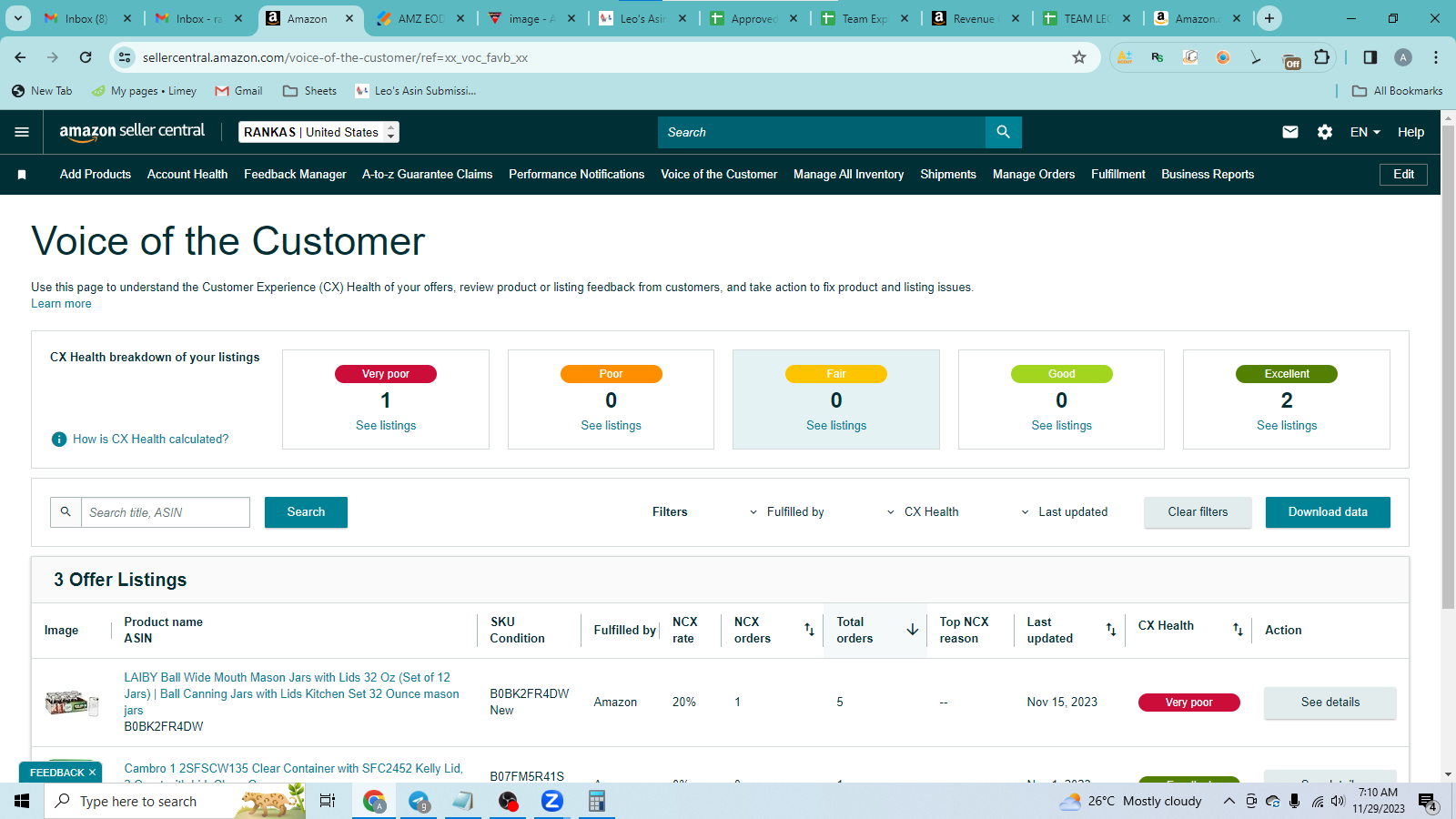Sort the table by Last updated
1456x819 pixels.
coord(1111,630)
